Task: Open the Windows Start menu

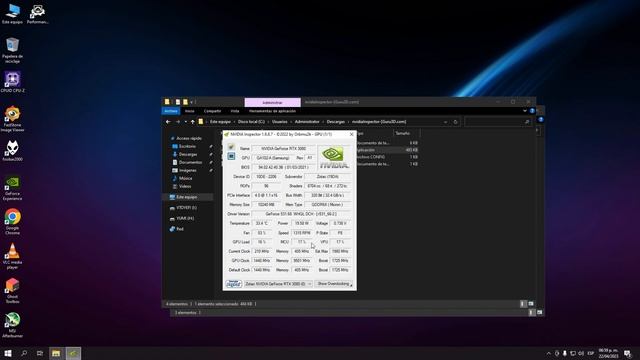Action: coord(8,353)
